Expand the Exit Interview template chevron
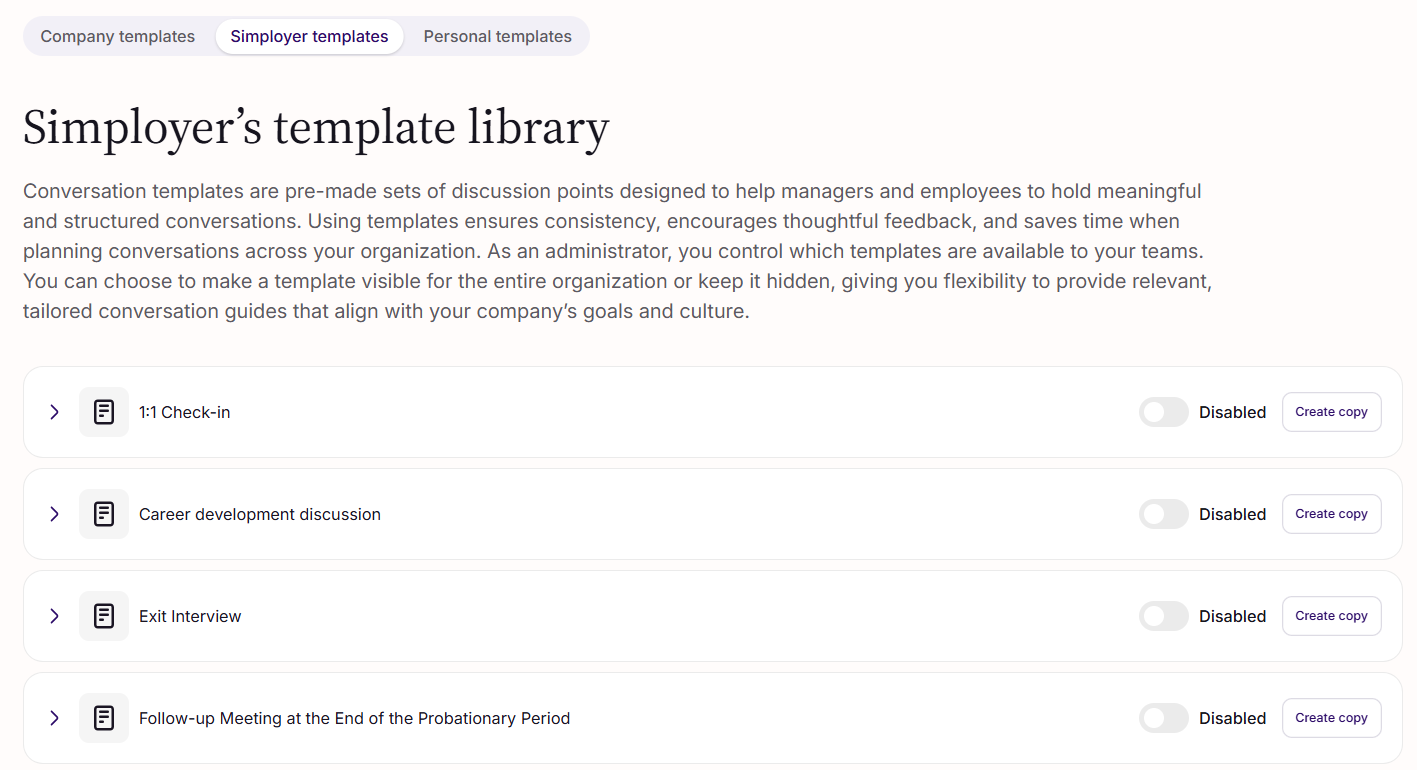Screen dimensions: 1417x770 54,616
